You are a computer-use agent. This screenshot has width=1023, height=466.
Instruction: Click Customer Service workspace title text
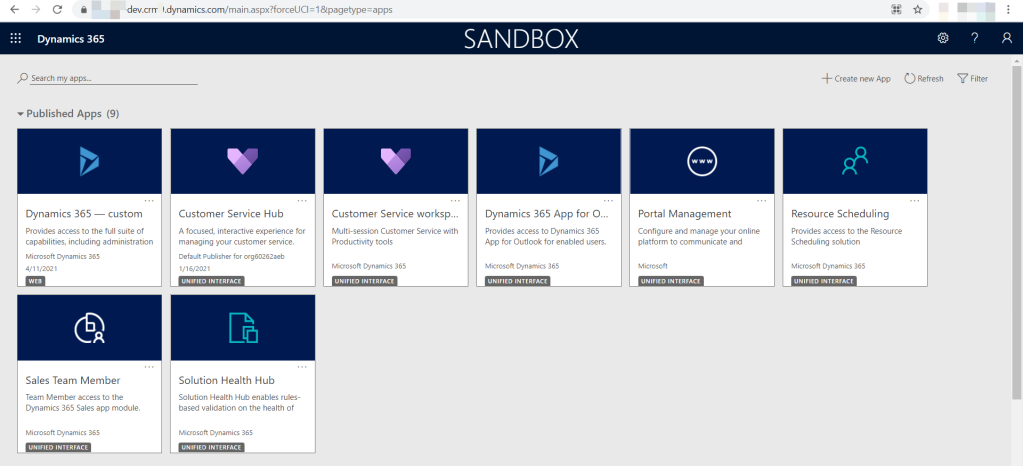pyautogui.click(x=395, y=214)
